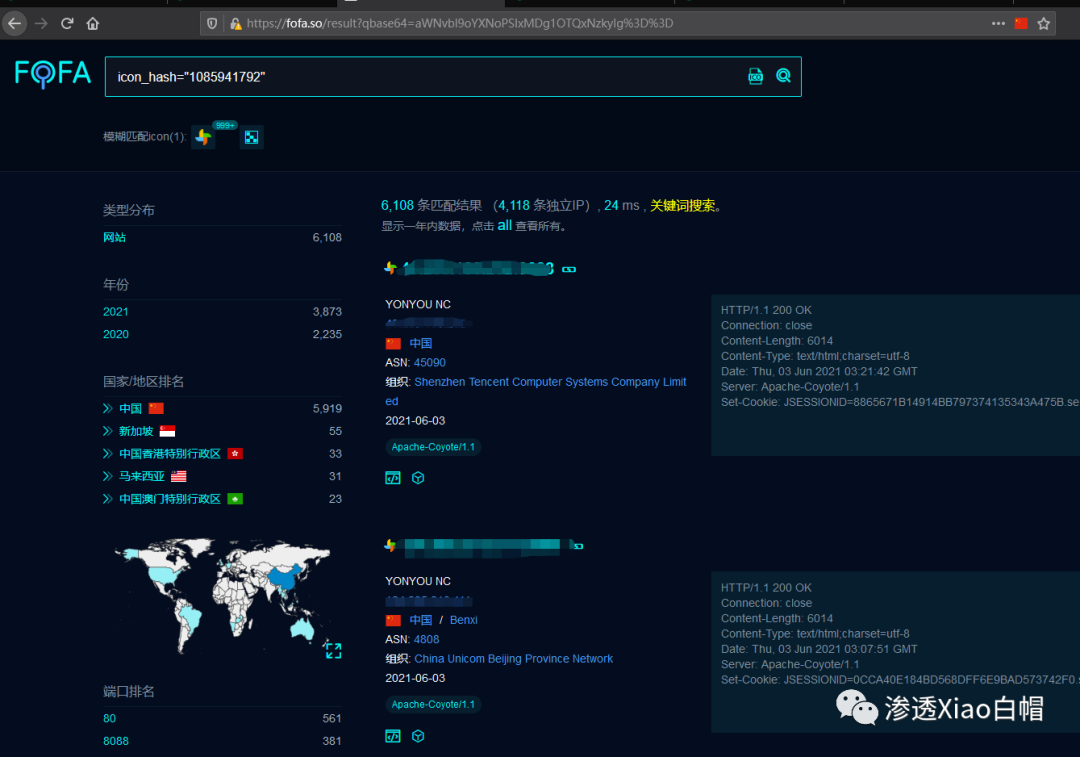The height and width of the screenshot is (757, 1080).
Task: Select the second fuzzy-match icon thumbnail
Action: point(251,137)
